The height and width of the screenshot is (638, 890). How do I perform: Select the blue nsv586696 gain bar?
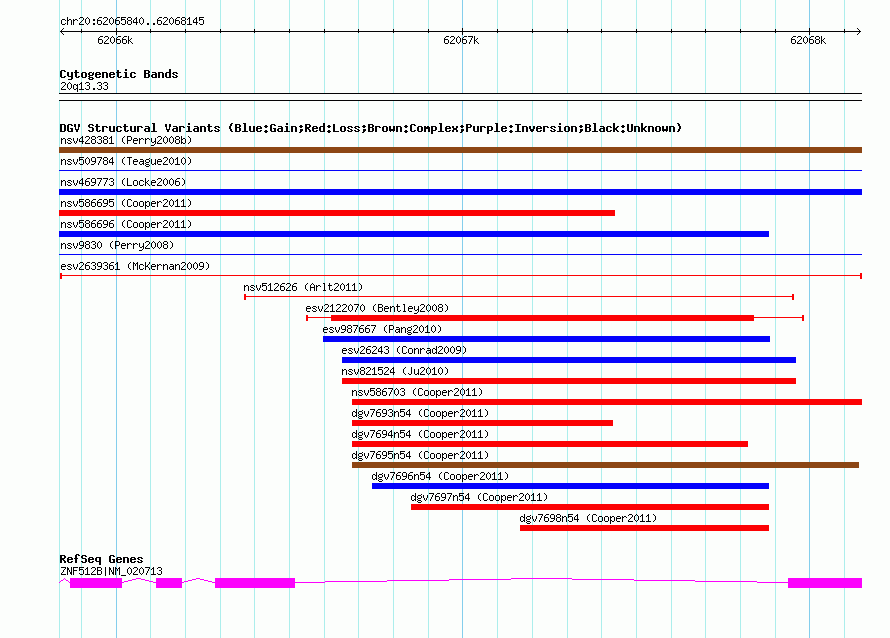pyautogui.click(x=414, y=234)
